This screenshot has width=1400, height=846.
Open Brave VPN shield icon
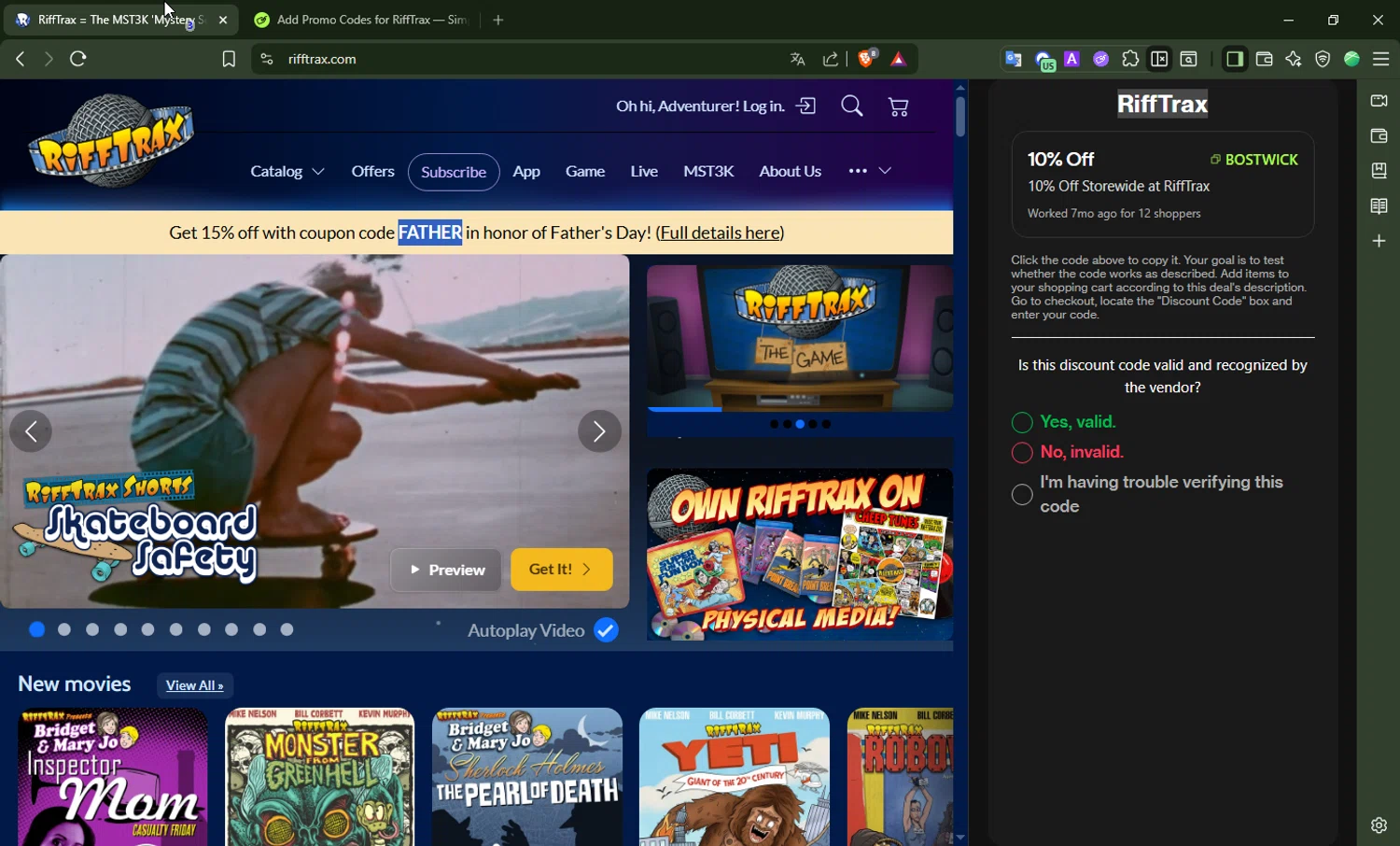pyautogui.click(x=1323, y=59)
